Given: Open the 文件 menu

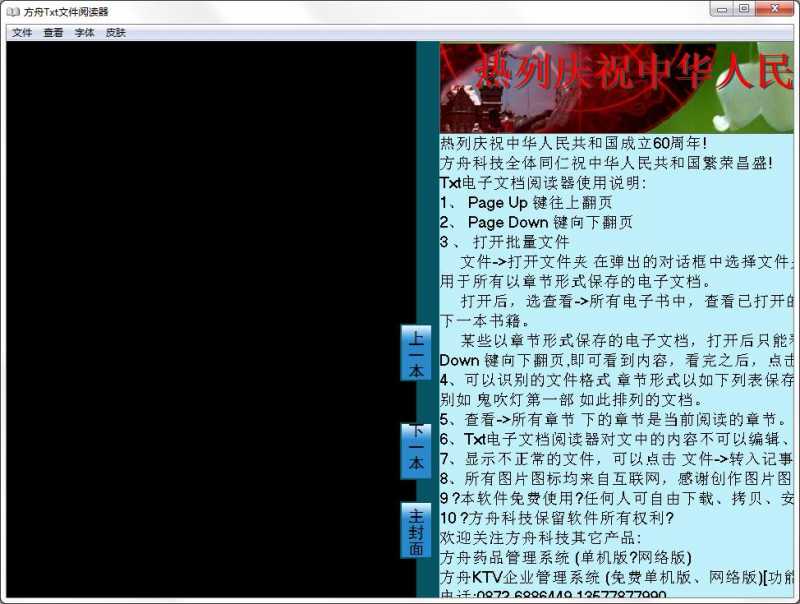Looking at the screenshot, I should click(22, 33).
